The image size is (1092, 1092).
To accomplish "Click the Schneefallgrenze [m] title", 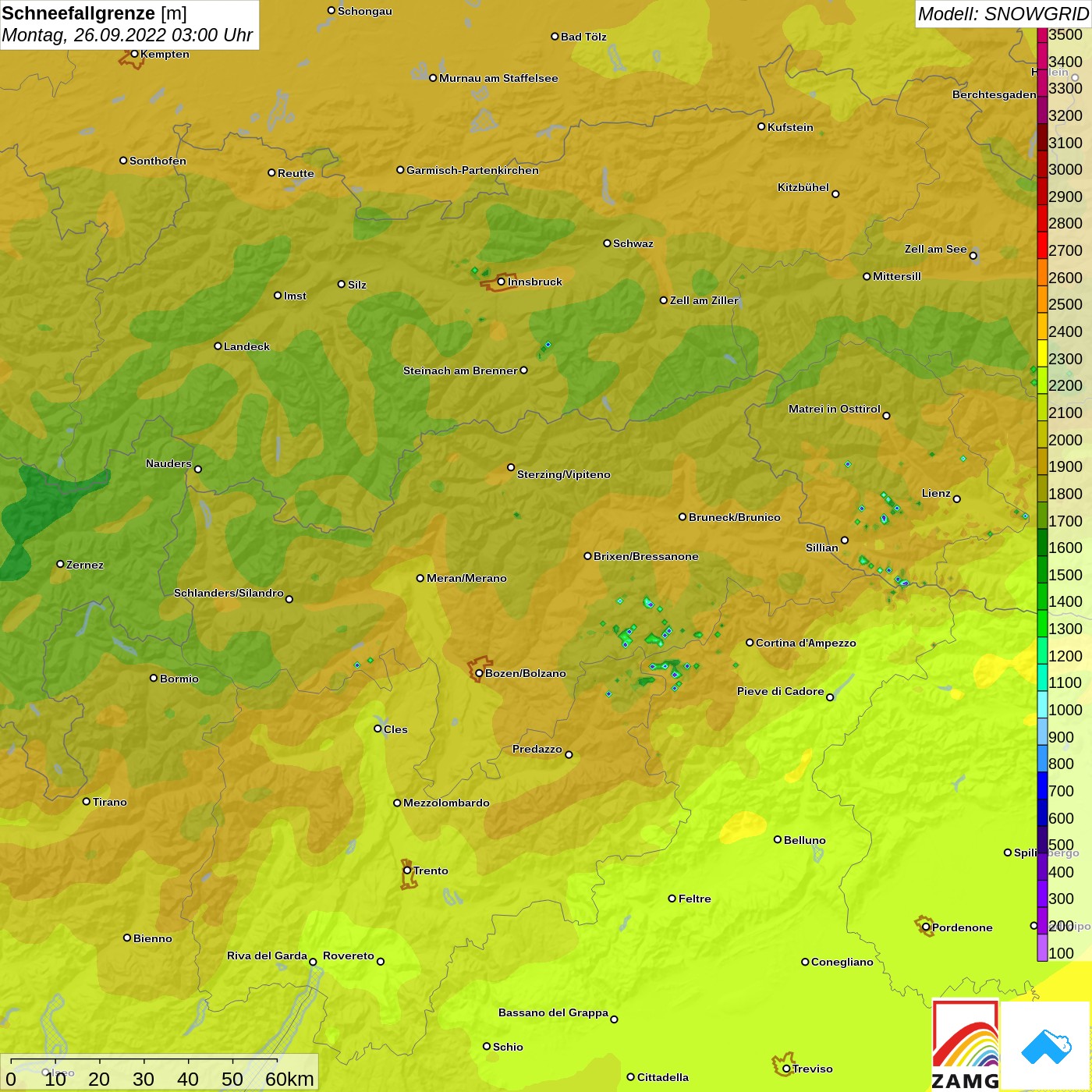I will pos(94,13).
